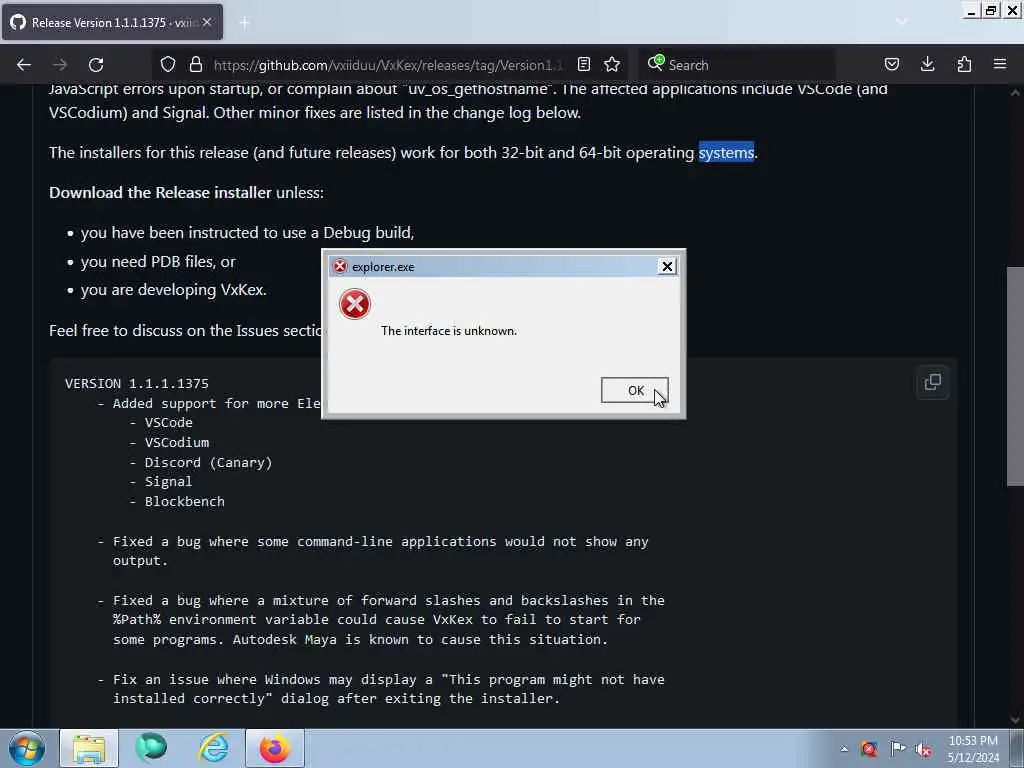Copy the changelog code block

(x=933, y=383)
